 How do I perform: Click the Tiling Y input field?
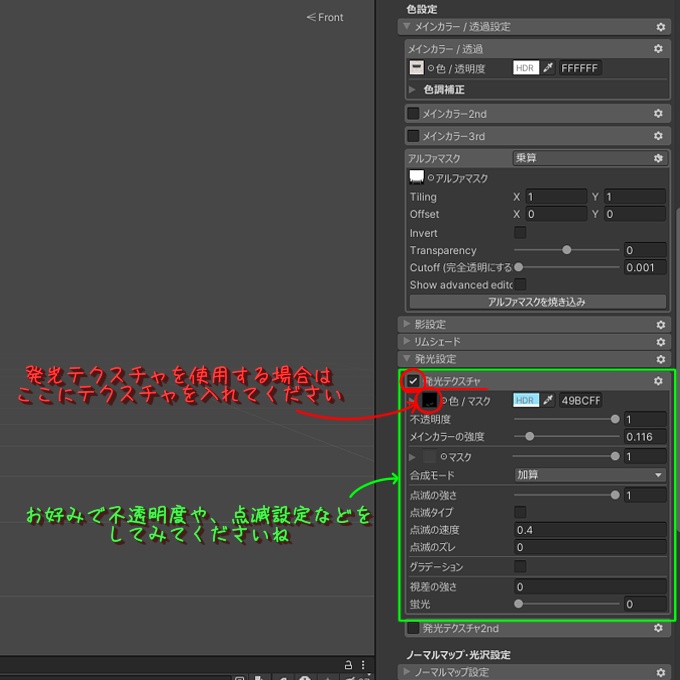pyautogui.click(x=635, y=197)
